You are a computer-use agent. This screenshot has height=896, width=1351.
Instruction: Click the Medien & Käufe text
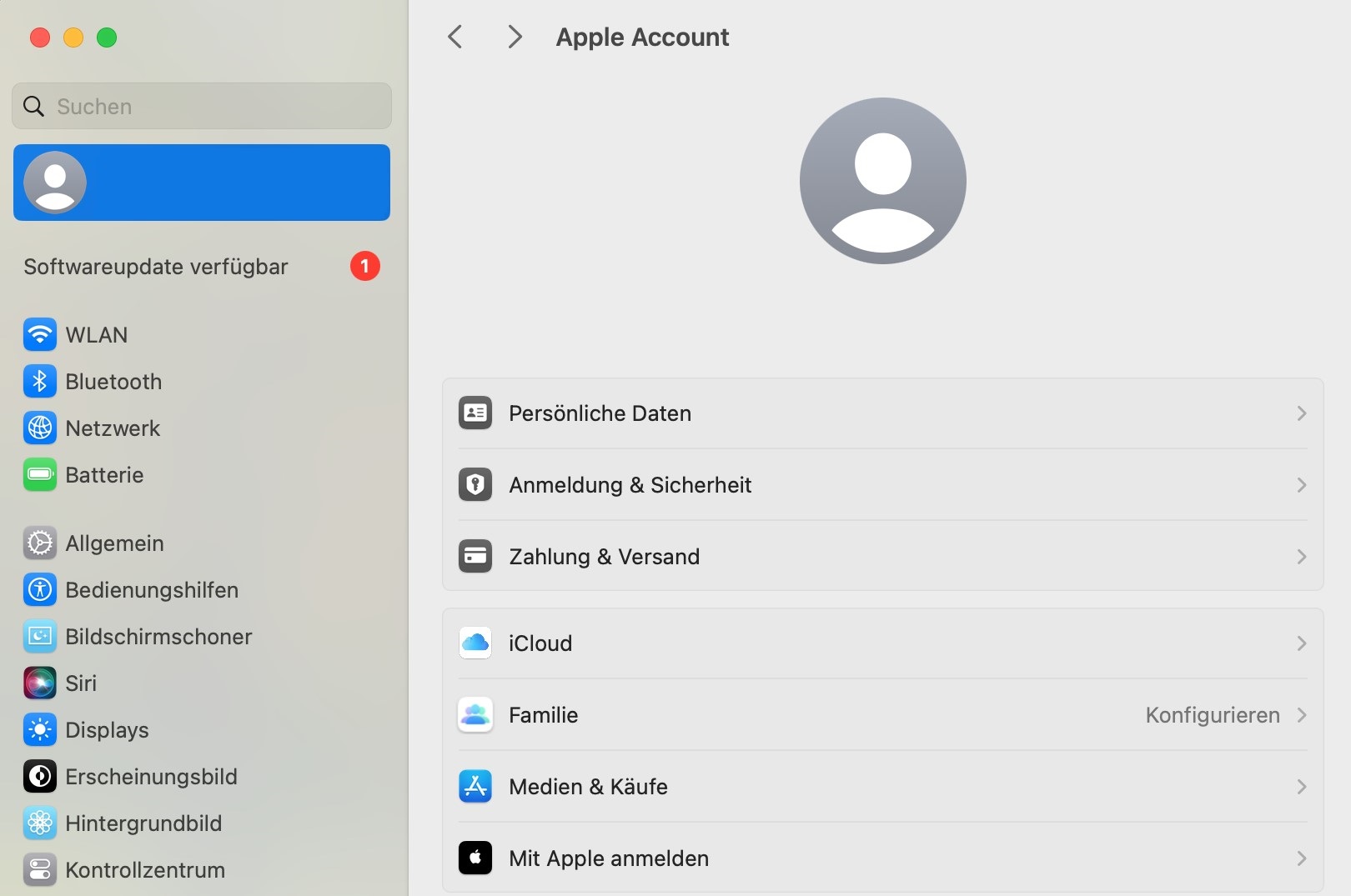click(588, 787)
